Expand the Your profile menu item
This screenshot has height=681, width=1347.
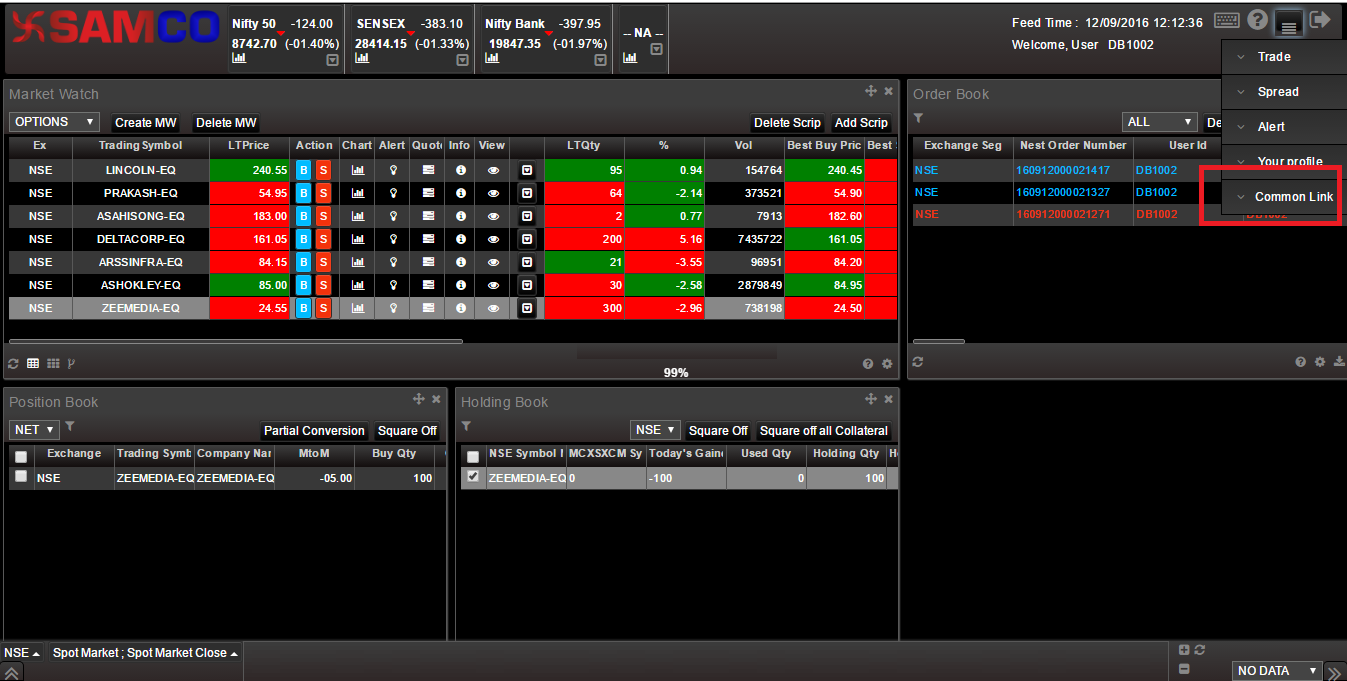(1284, 161)
